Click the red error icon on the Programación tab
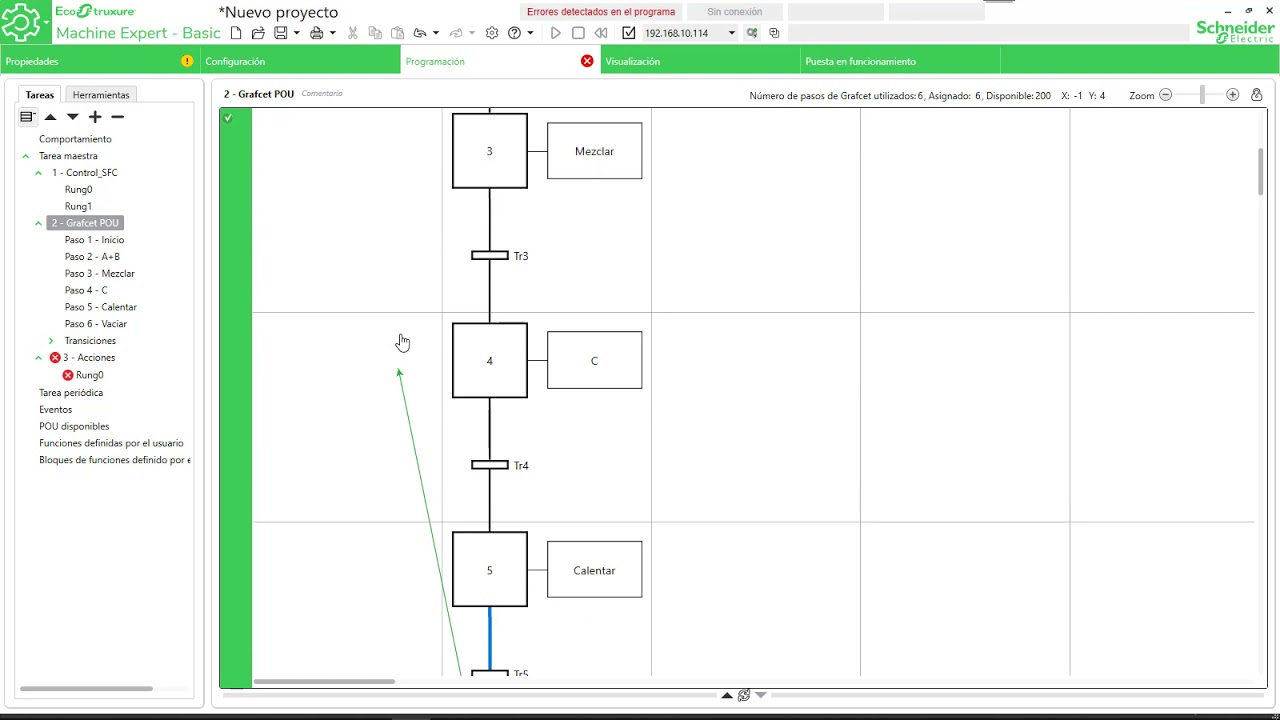Image resolution: width=1280 pixels, height=720 pixels. 587,61
